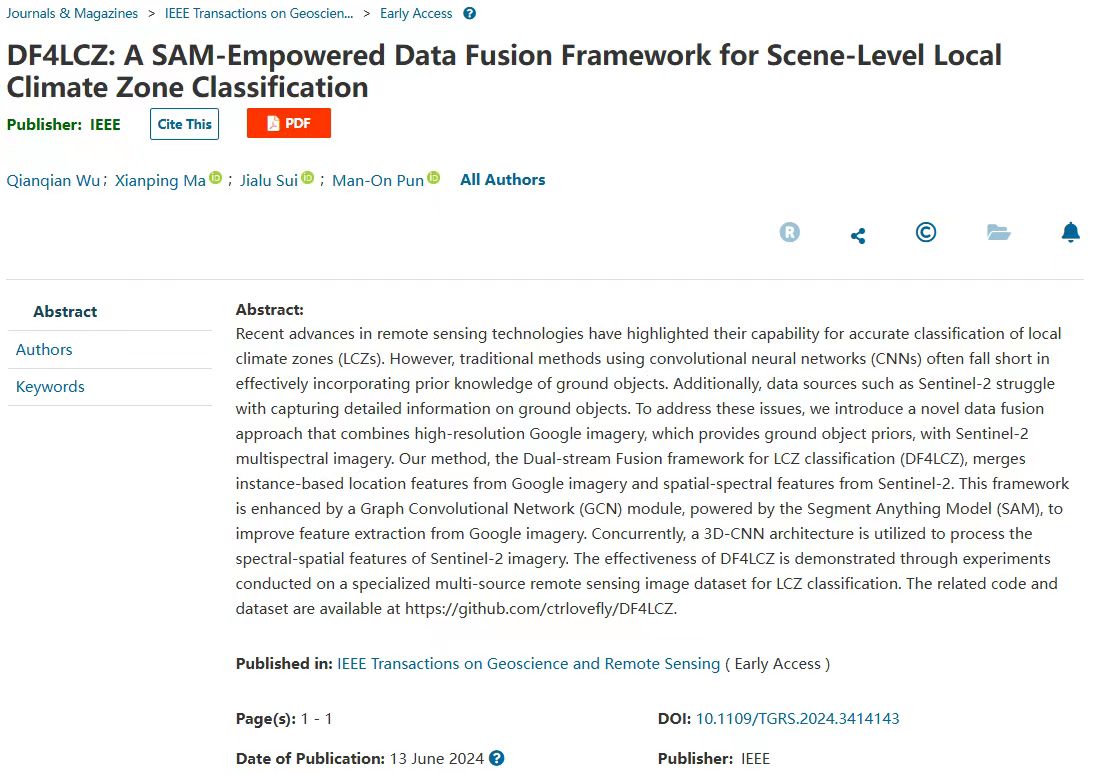Click the Cite This button
The image size is (1094, 774).
pyautogui.click(x=185, y=124)
